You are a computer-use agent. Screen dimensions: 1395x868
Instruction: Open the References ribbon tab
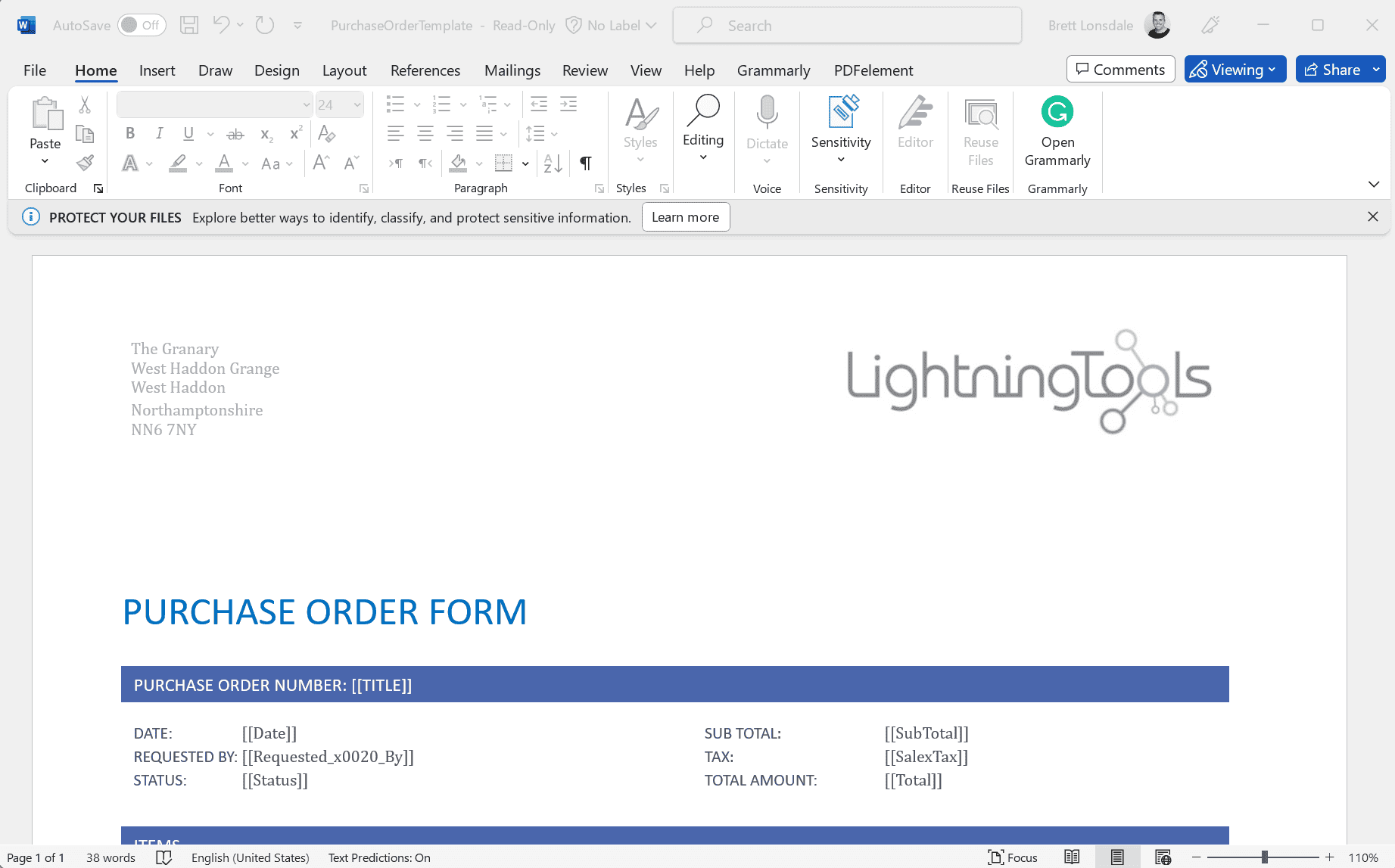[x=425, y=70]
